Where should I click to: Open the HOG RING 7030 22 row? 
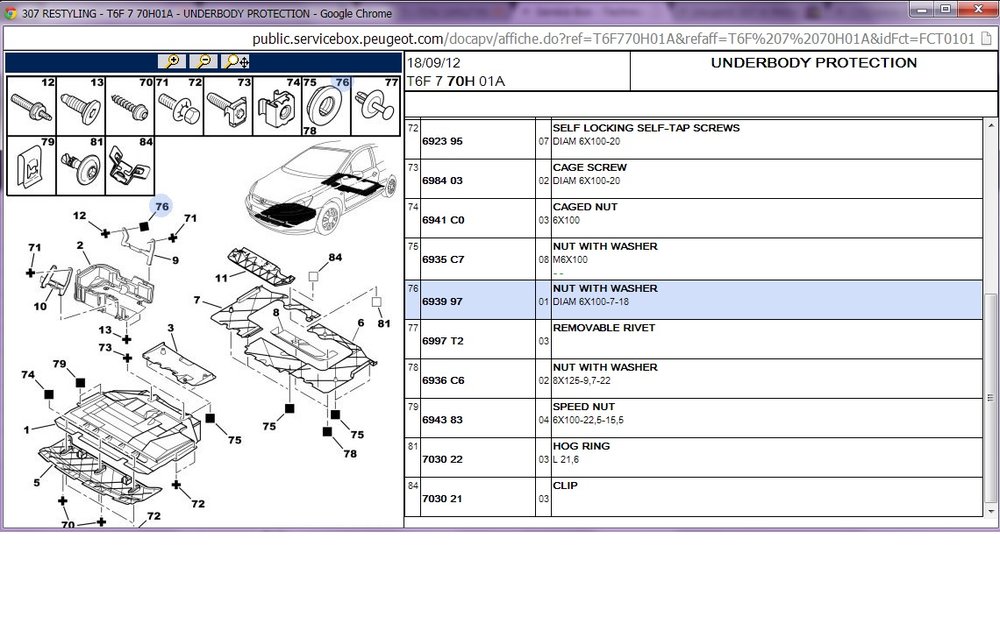point(693,457)
